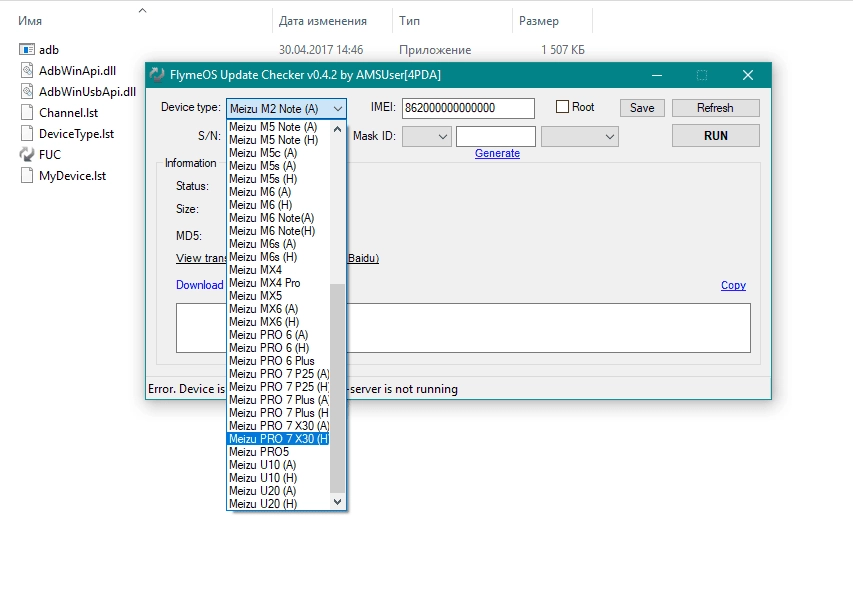Image resolution: width=853 pixels, height=595 pixels.
Task: Select the AdbWinUsbApi.dll file icon
Action: 27,91
